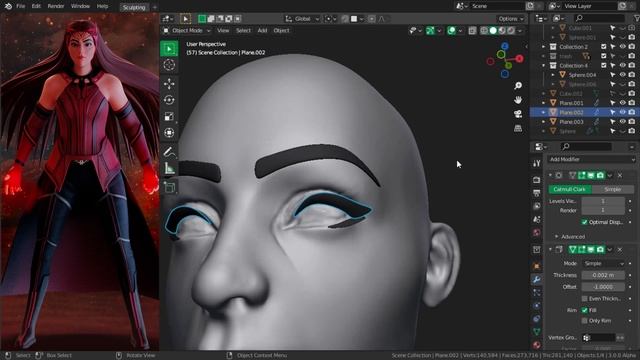Open Global transform orientation dropdown
Image resolution: width=640 pixels, height=360 pixels.
point(302,19)
